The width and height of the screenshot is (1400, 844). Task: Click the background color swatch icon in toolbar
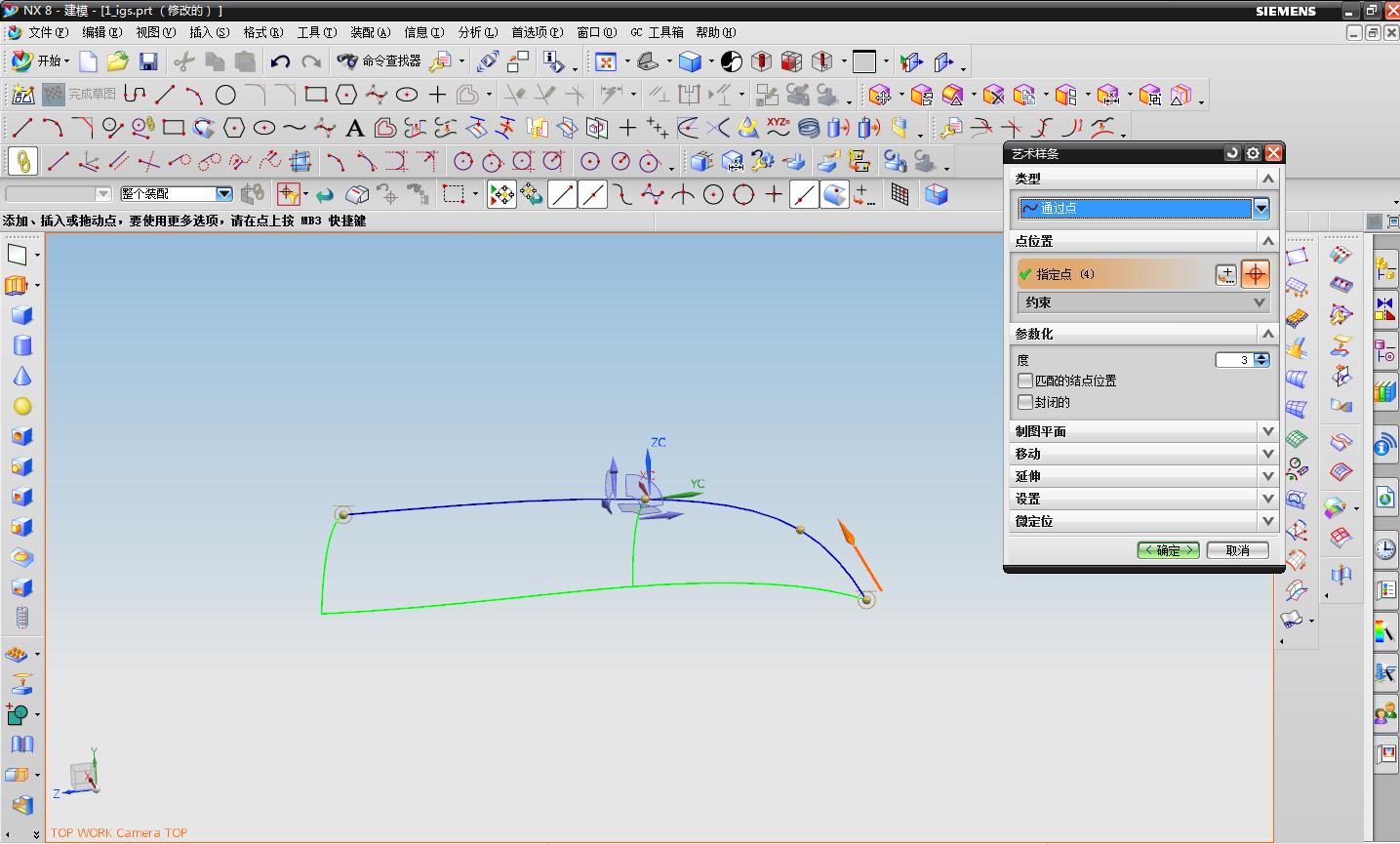[864, 61]
